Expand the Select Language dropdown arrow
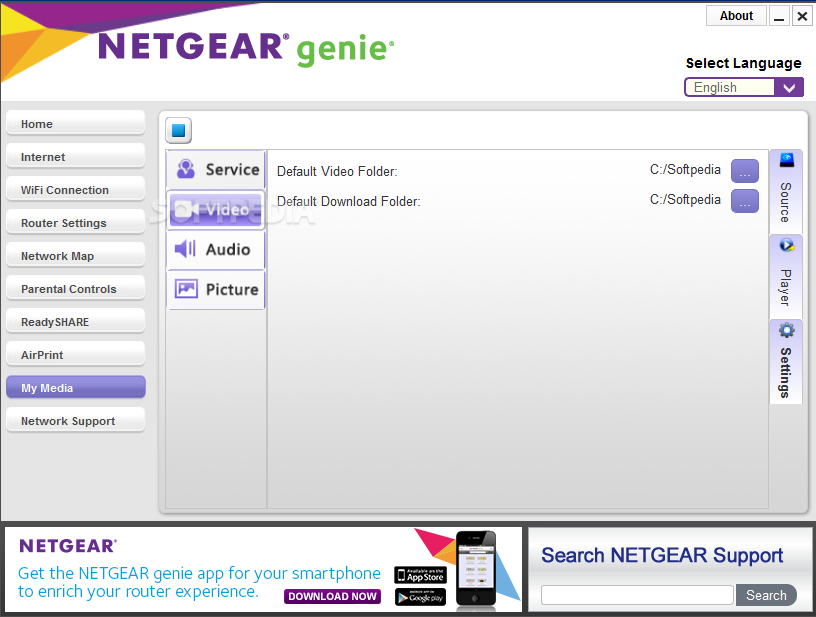This screenshot has width=816, height=617. 789,87
